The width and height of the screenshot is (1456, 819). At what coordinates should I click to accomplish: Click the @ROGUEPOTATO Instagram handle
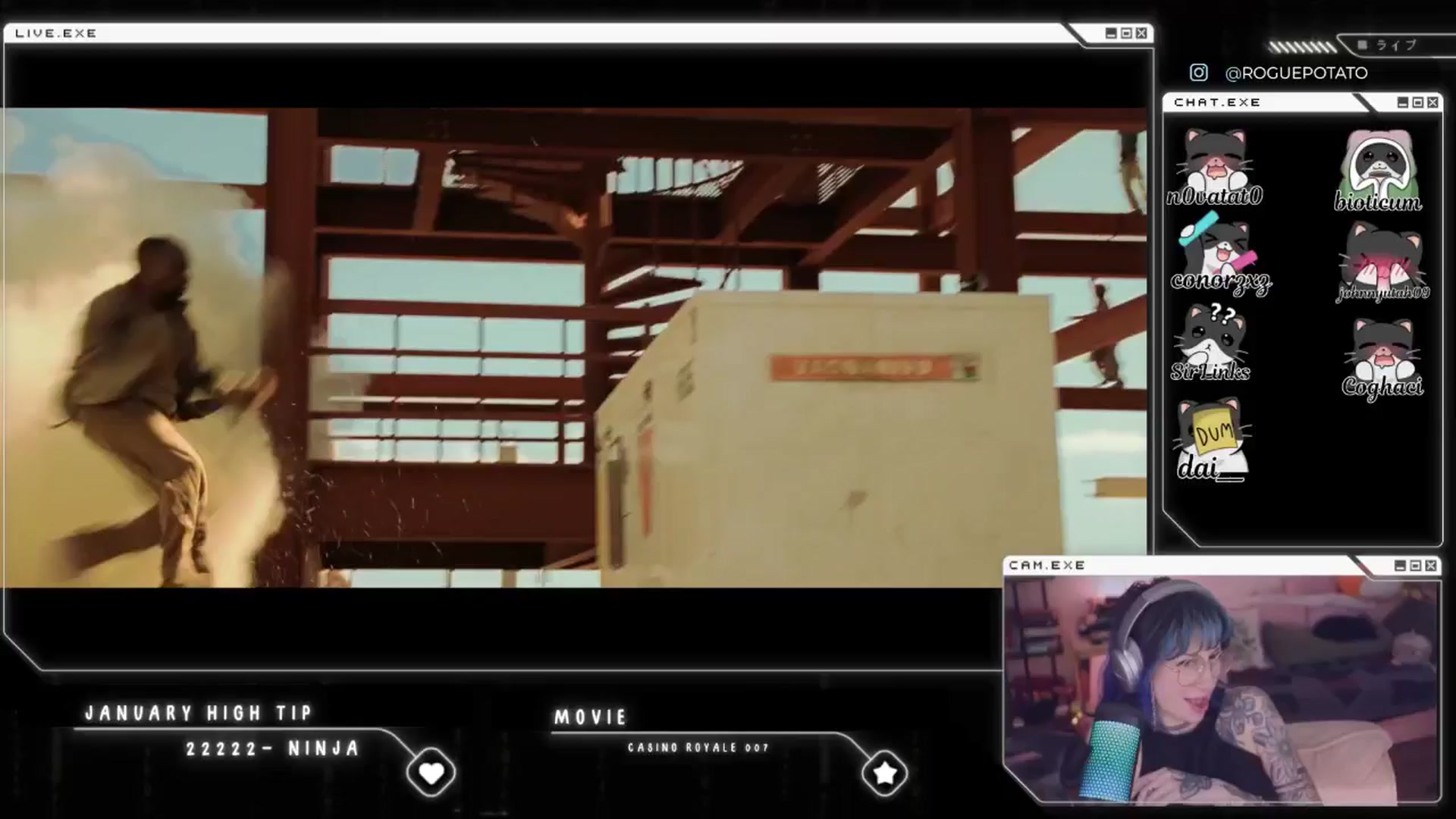point(1296,73)
